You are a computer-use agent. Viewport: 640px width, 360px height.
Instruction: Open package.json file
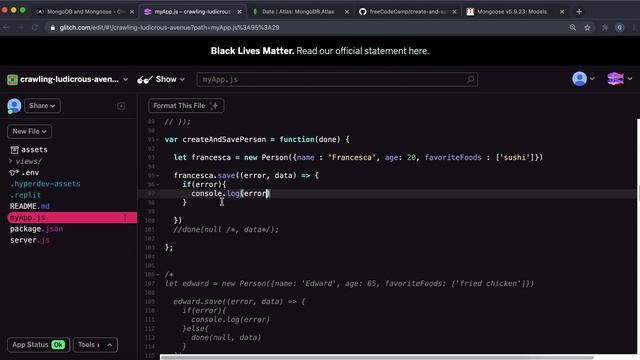[x=36, y=229]
